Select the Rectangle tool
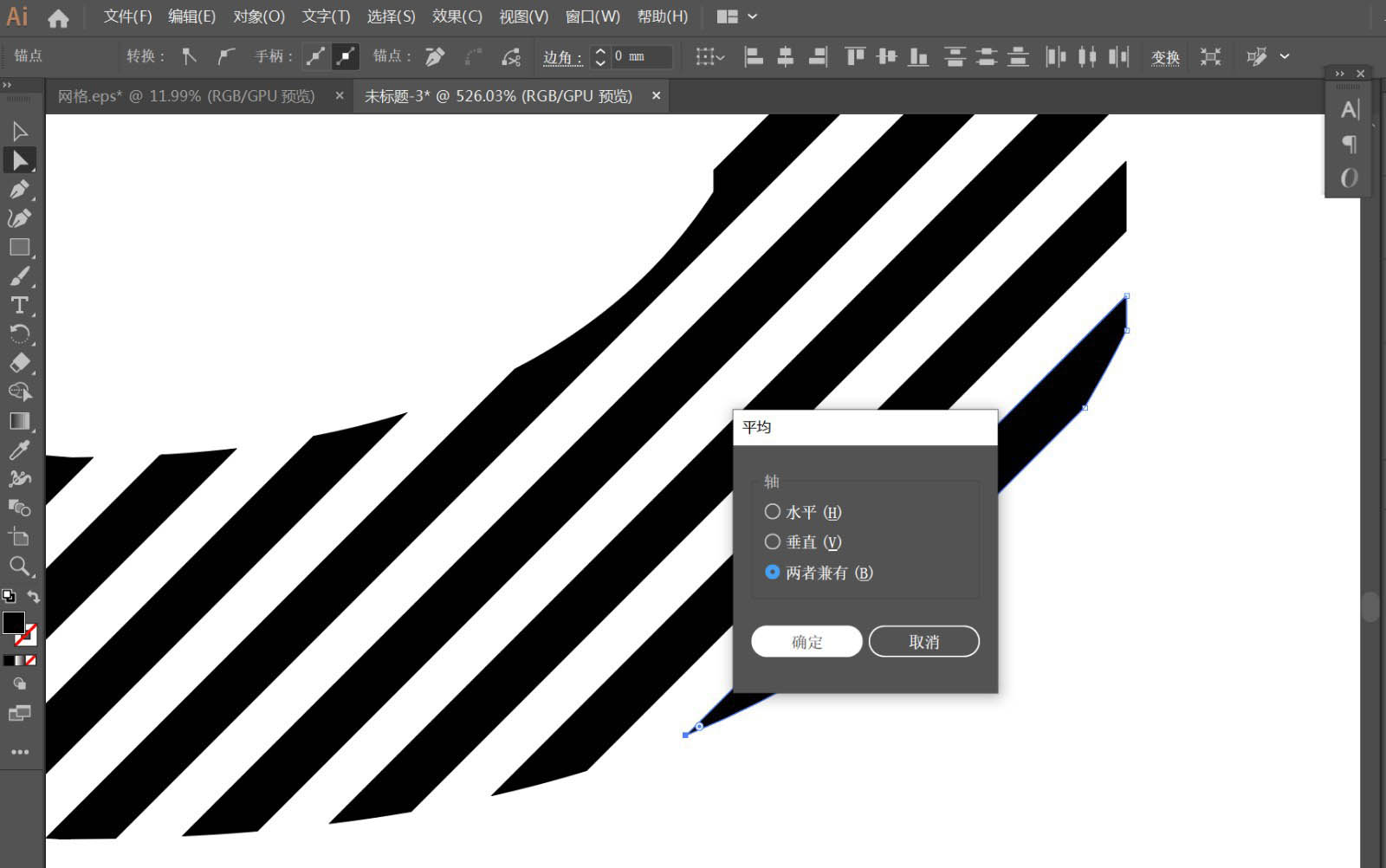The width and height of the screenshot is (1386, 868). (x=20, y=247)
